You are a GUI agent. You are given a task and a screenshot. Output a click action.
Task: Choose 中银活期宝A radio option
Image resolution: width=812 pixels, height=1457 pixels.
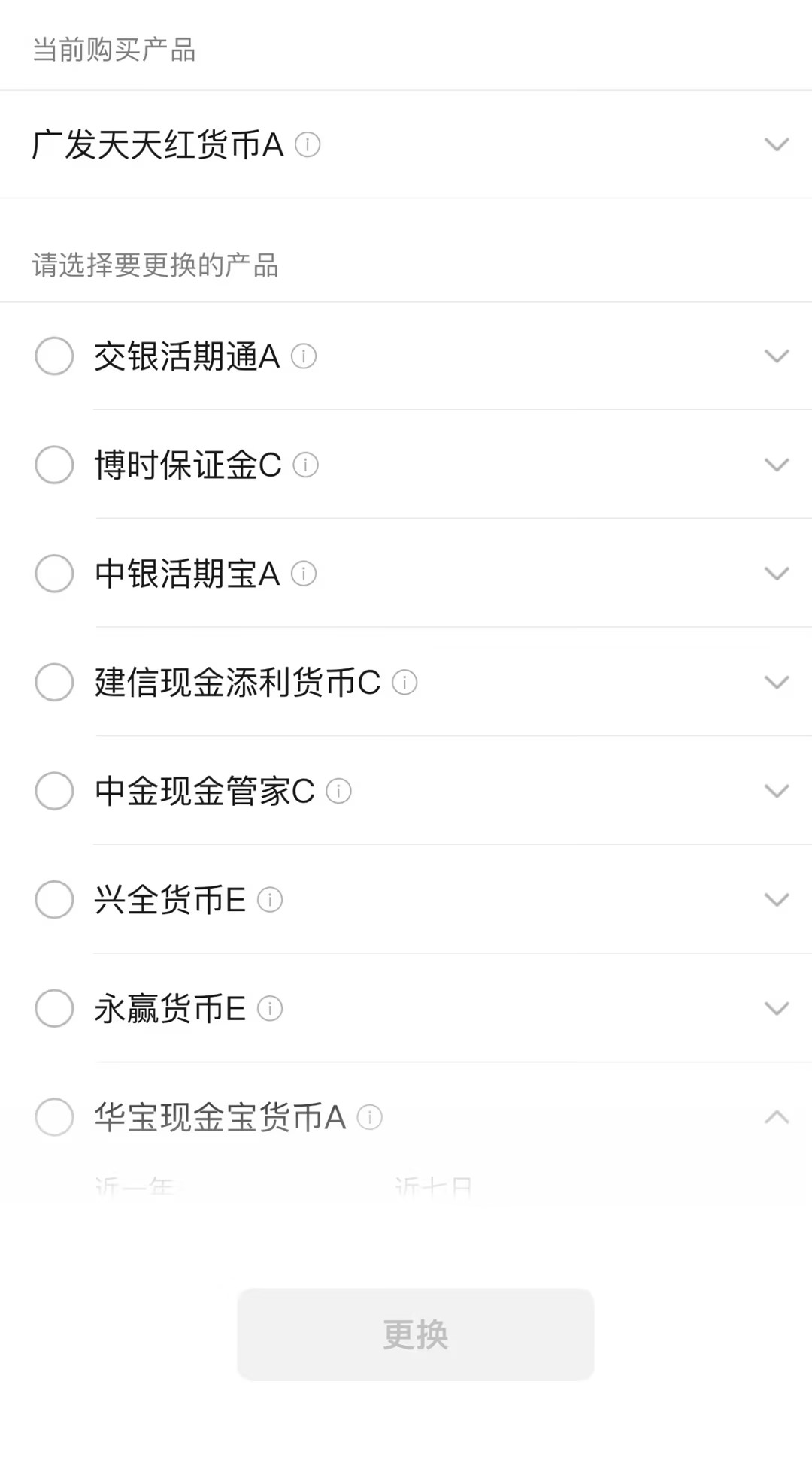point(54,574)
